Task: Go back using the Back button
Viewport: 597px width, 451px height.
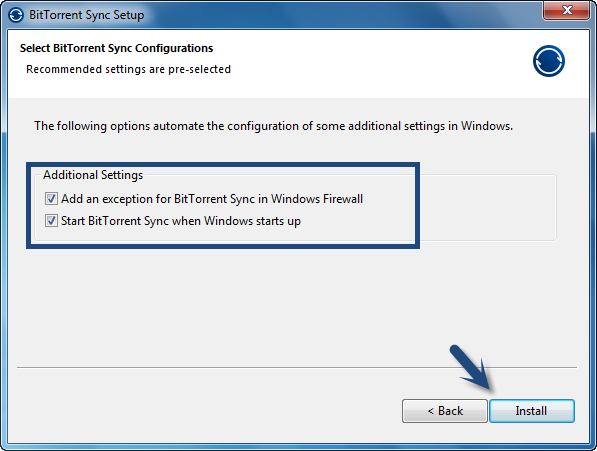Action: [x=445, y=411]
